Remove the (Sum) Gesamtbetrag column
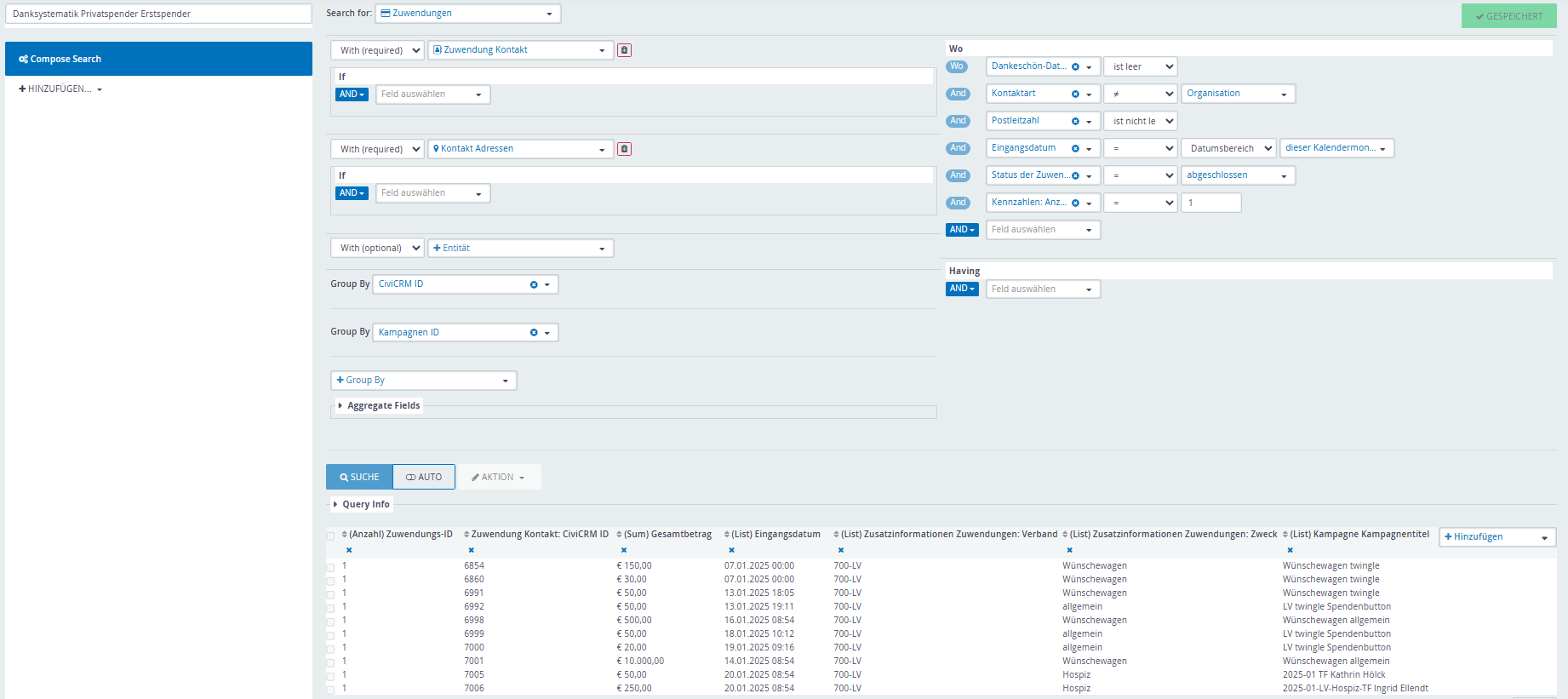The width and height of the screenshot is (1568, 699). tap(624, 550)
